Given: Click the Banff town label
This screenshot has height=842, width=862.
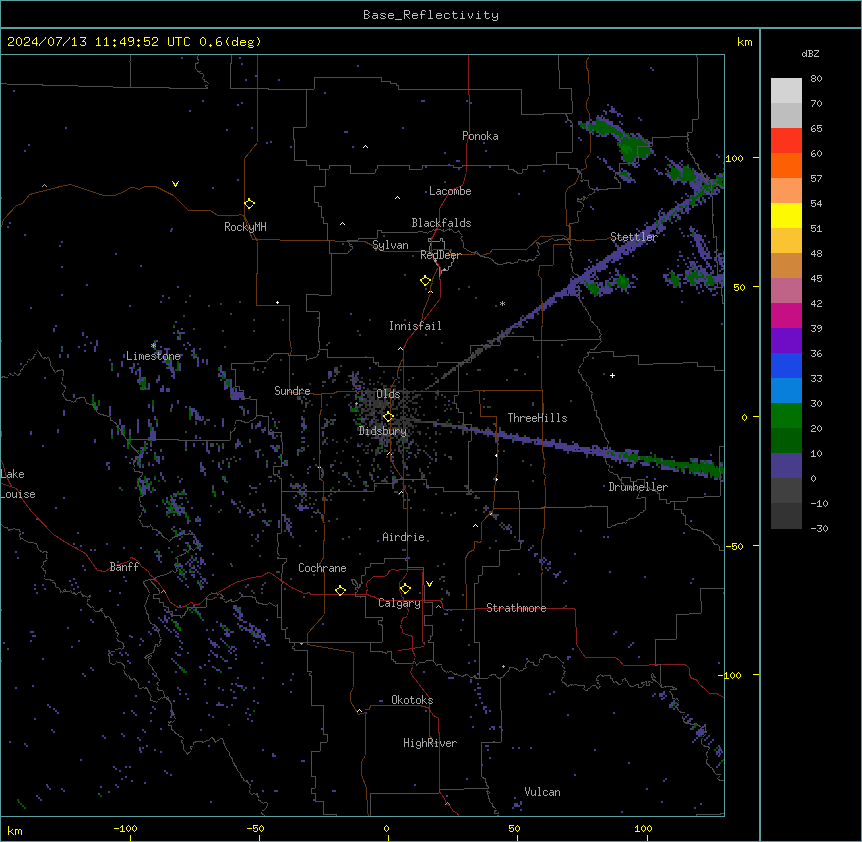Looking at the screenshot, I should click(124, 567).
